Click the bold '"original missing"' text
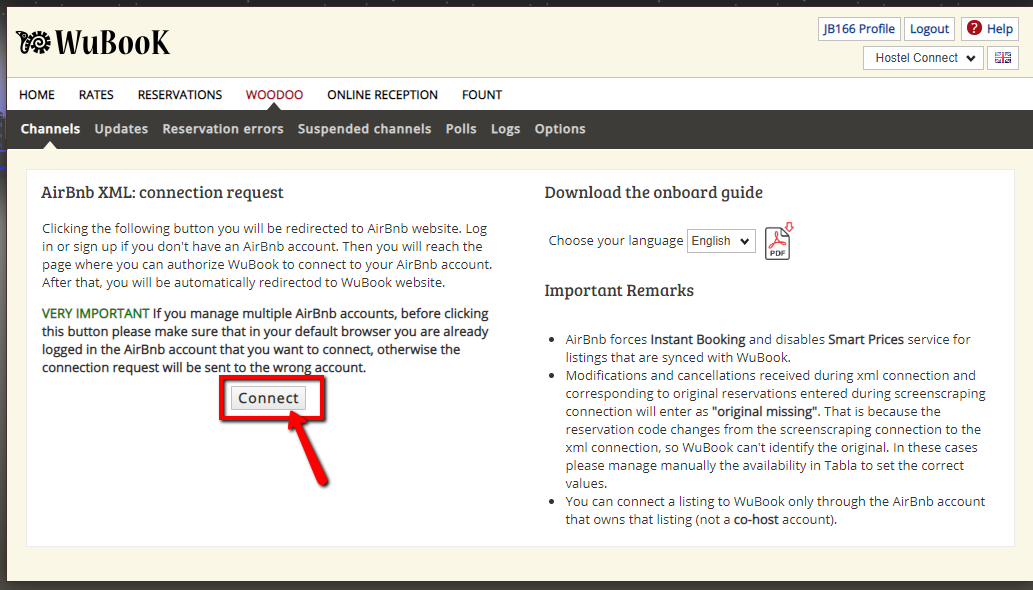1033x590 pixels. (764, 412)
